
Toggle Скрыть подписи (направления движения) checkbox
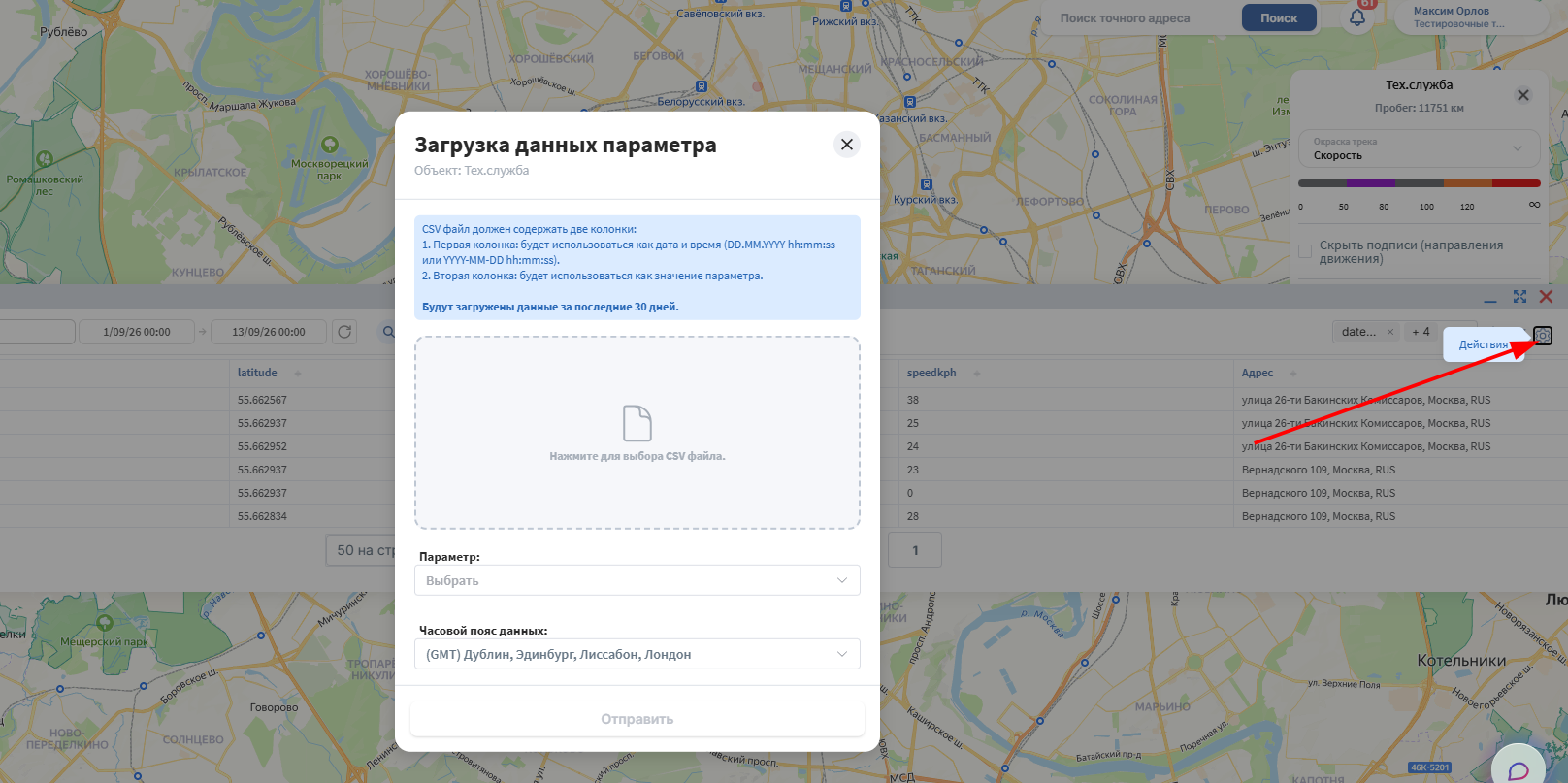tap(1305, 251)
